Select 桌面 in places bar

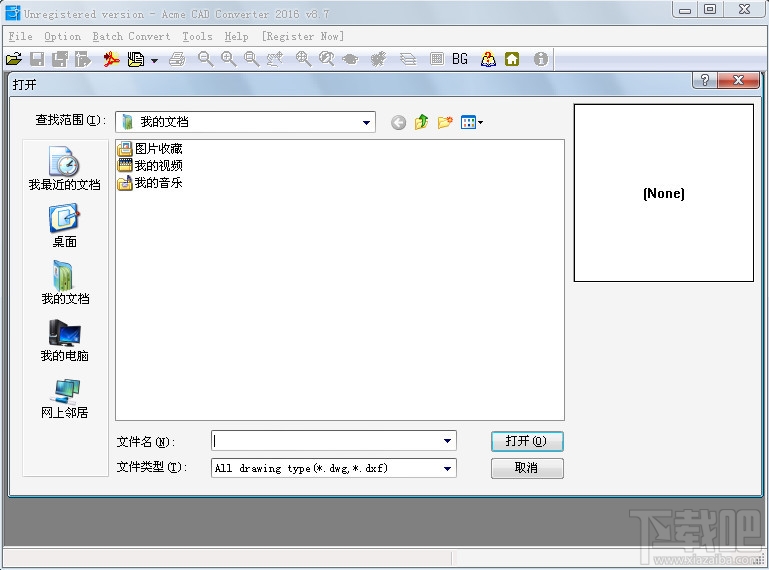(64, 226)
